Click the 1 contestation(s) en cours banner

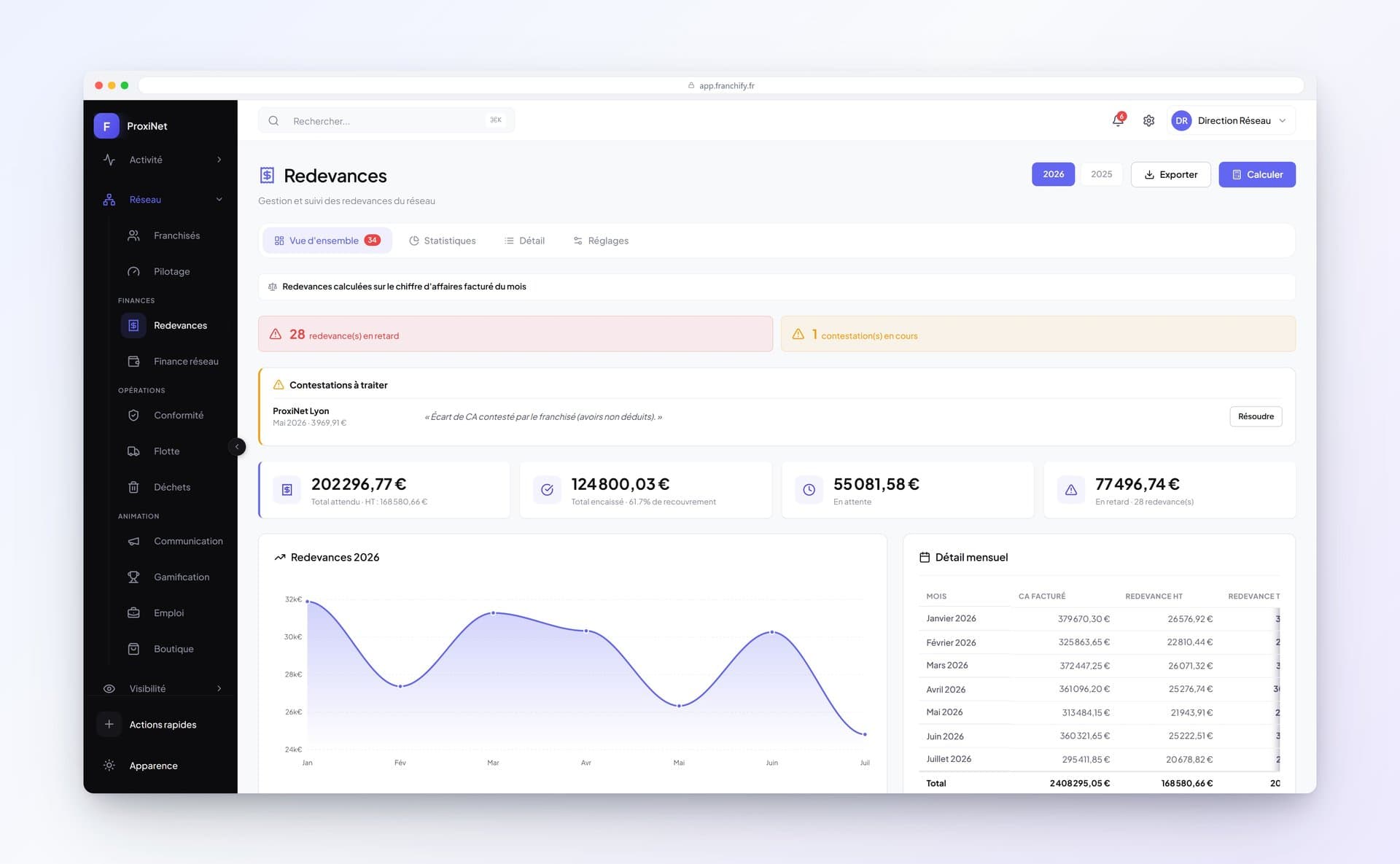click(1038, 334)
